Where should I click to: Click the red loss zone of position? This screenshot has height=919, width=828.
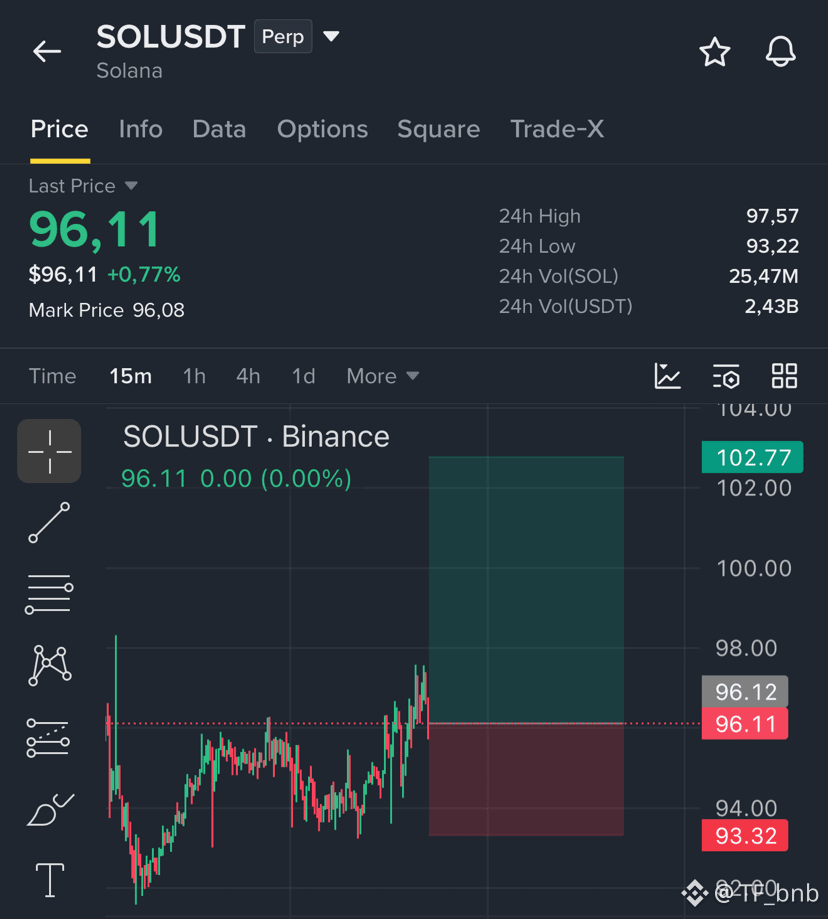[526, 780]
